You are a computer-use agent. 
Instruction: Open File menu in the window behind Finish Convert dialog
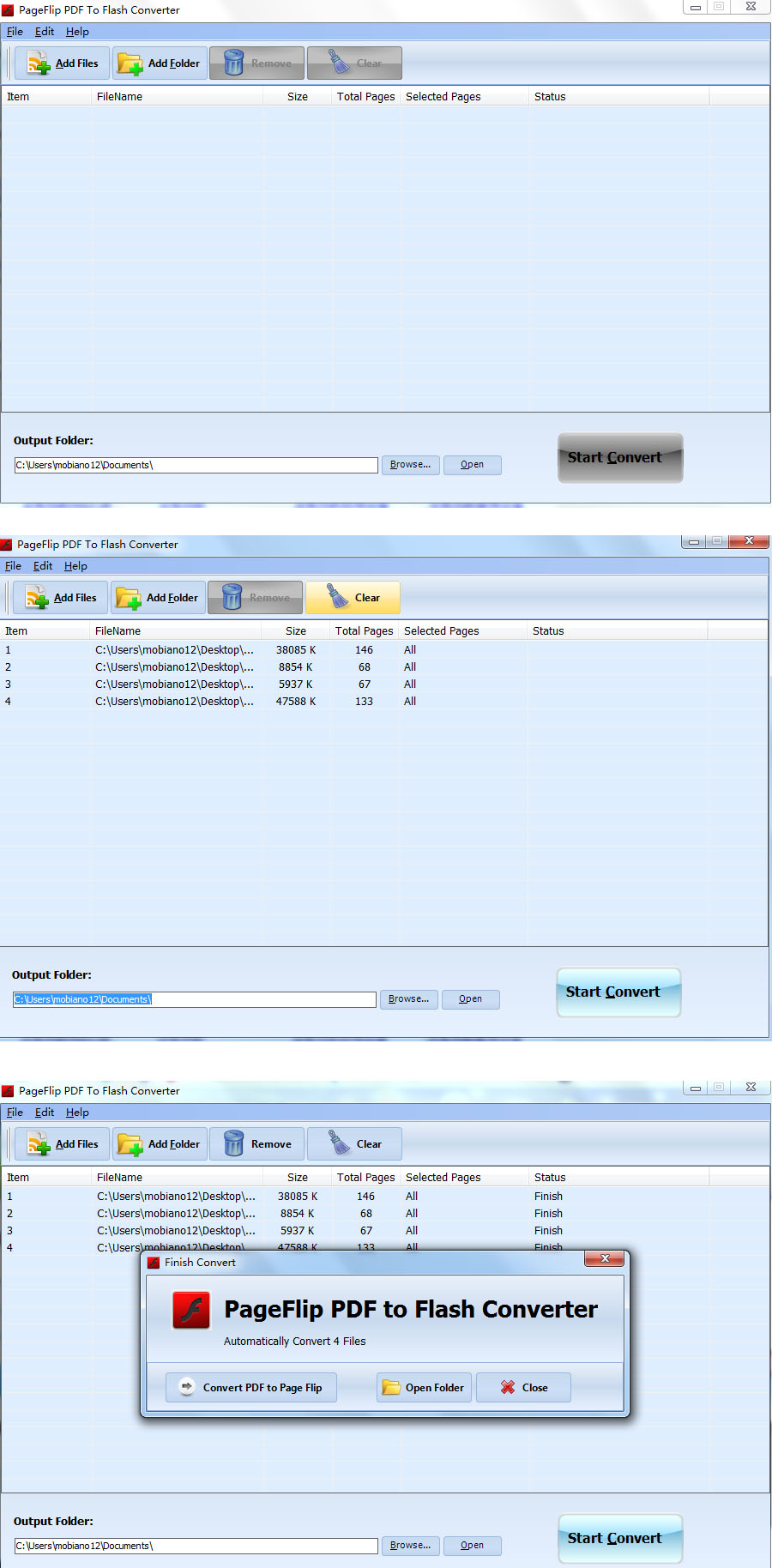click(x=15, y=1113)
